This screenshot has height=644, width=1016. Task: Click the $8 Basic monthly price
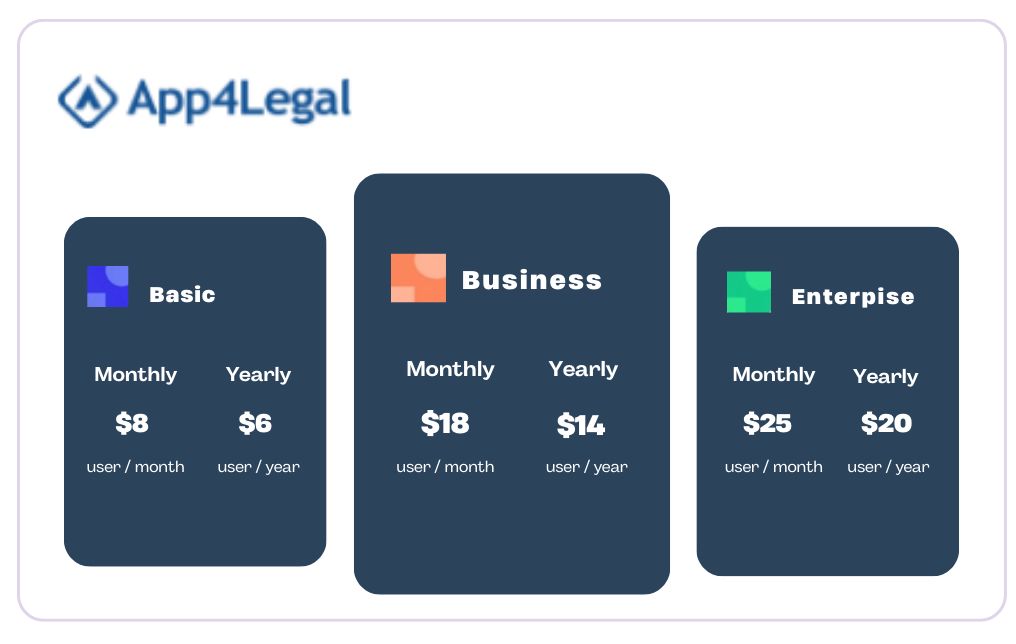click(x=132, y=424)
